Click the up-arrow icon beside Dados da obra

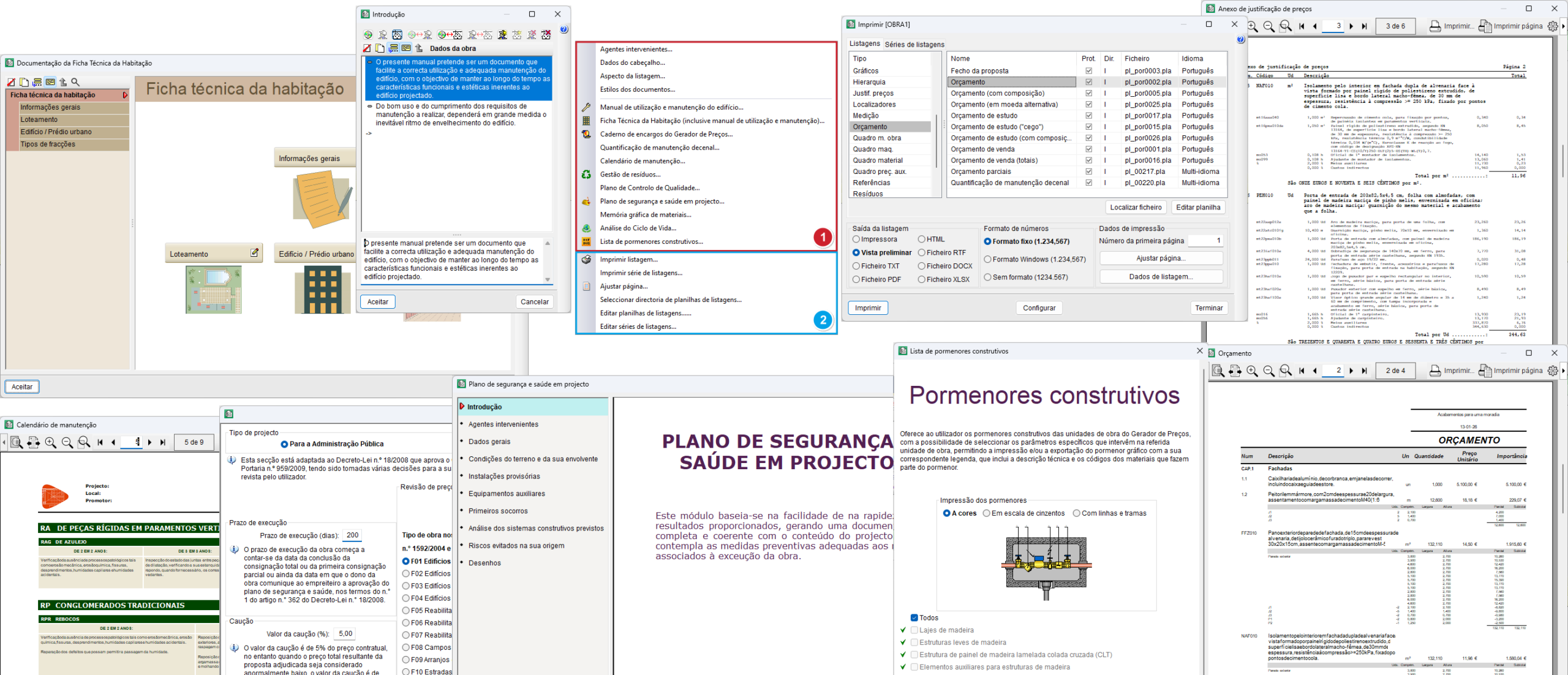pos(419,48)
